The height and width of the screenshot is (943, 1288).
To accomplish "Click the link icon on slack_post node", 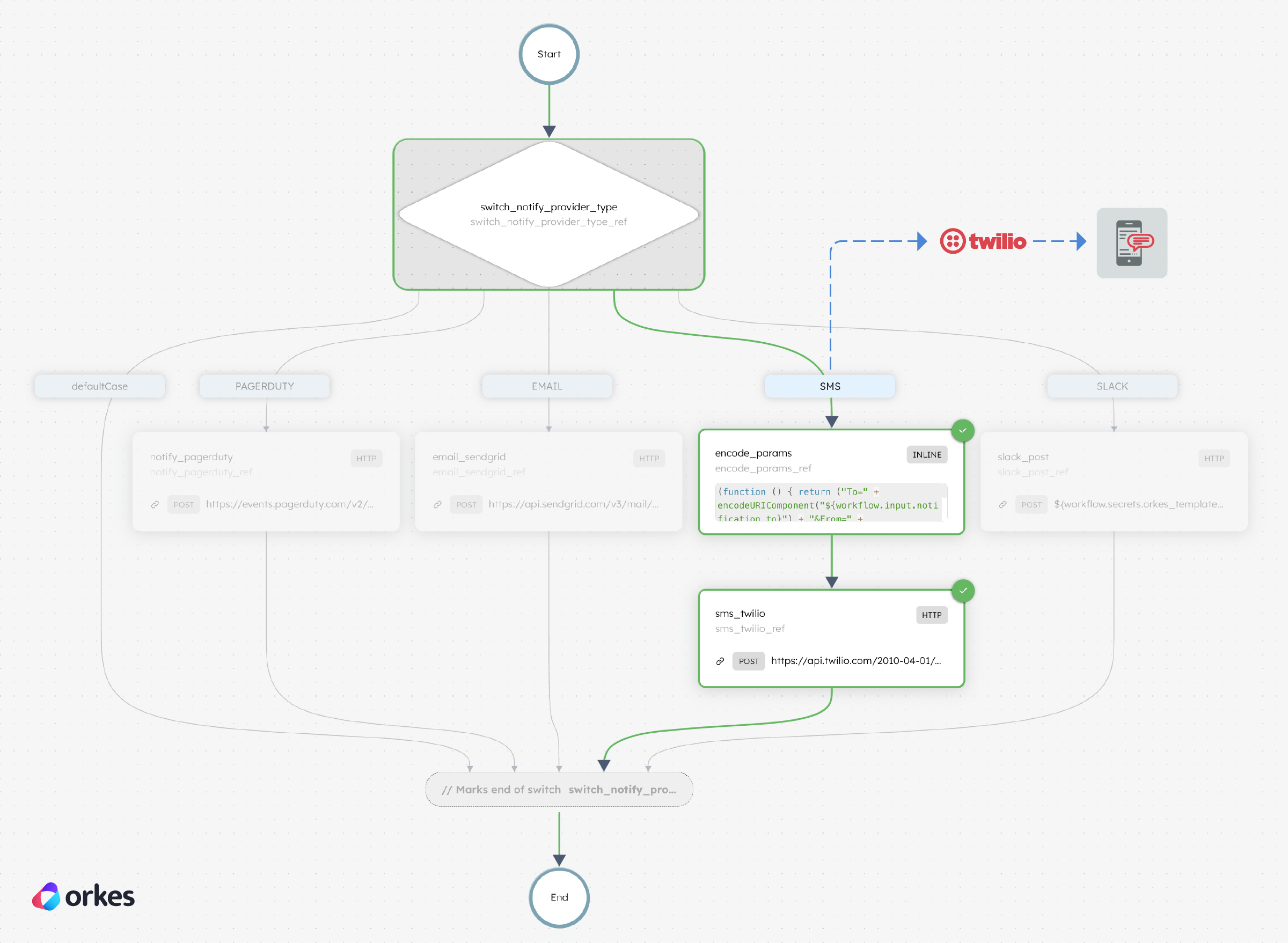I will click(x=1002, y=505).
